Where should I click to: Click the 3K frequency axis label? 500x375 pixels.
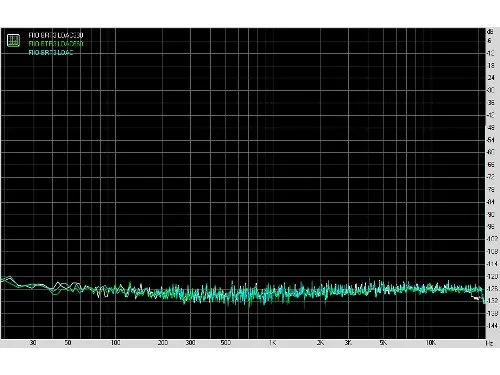pos(348,343)
